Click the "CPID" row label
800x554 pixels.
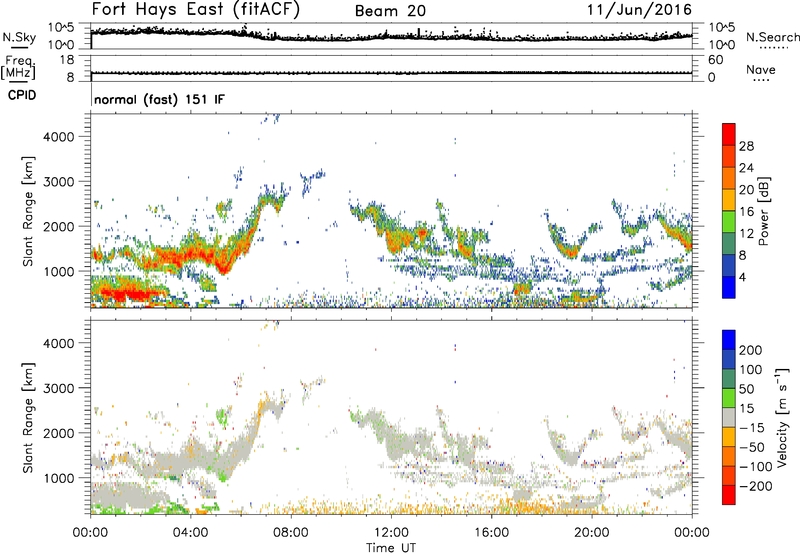[x=22, y=95]
